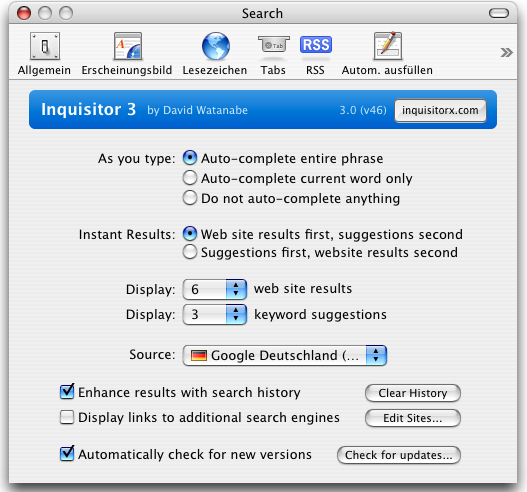Screen dimensions: 527x492
Task: Show more toolbar items via double chevron
Action: pyautogui.click(x=506, y=52)
